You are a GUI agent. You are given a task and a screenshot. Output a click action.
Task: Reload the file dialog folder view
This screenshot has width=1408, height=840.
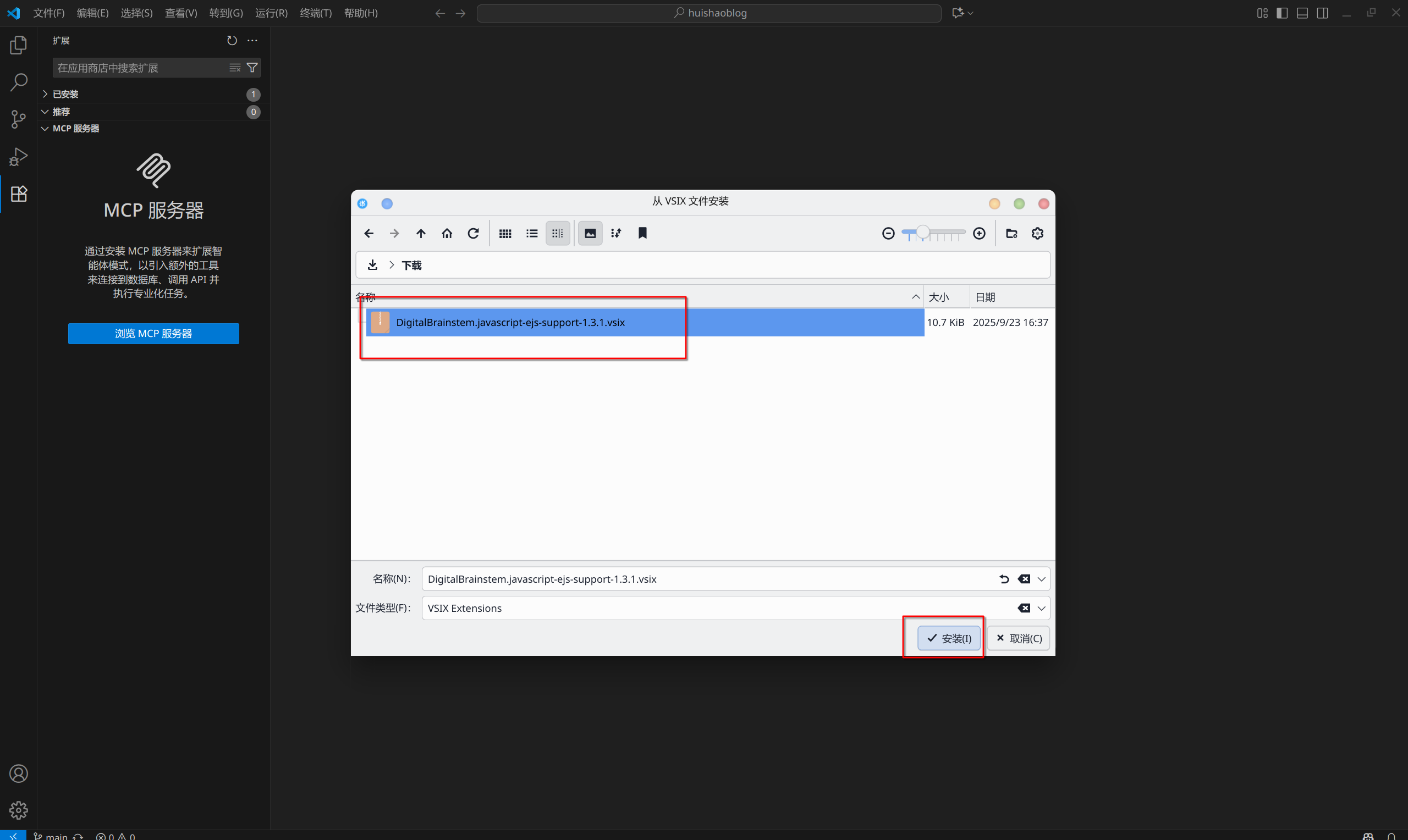pyautogui.click(x=474, y=233)
